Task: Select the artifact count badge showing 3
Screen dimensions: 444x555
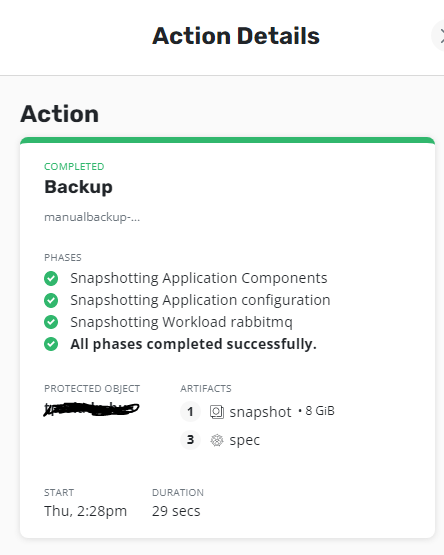Action: coord(190,440)
